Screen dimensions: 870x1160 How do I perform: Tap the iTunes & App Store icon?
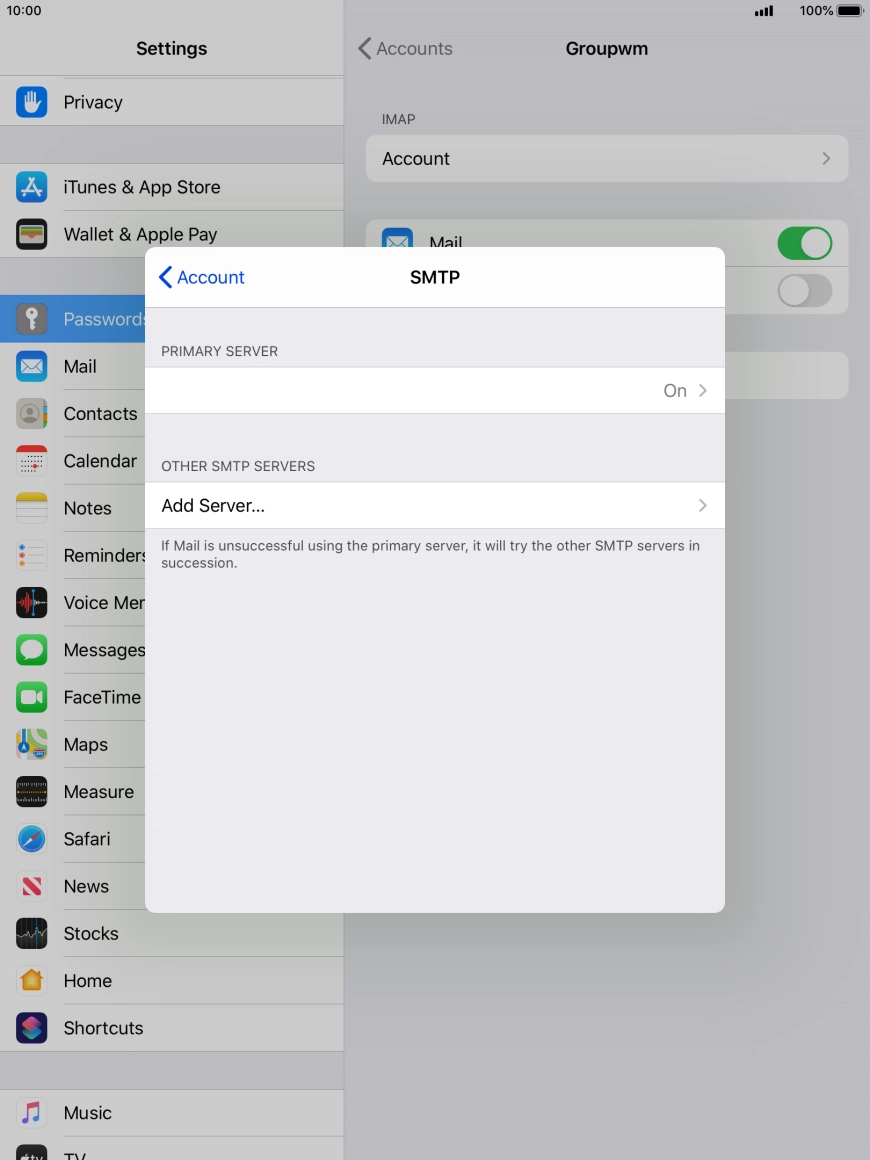point(32,187)
